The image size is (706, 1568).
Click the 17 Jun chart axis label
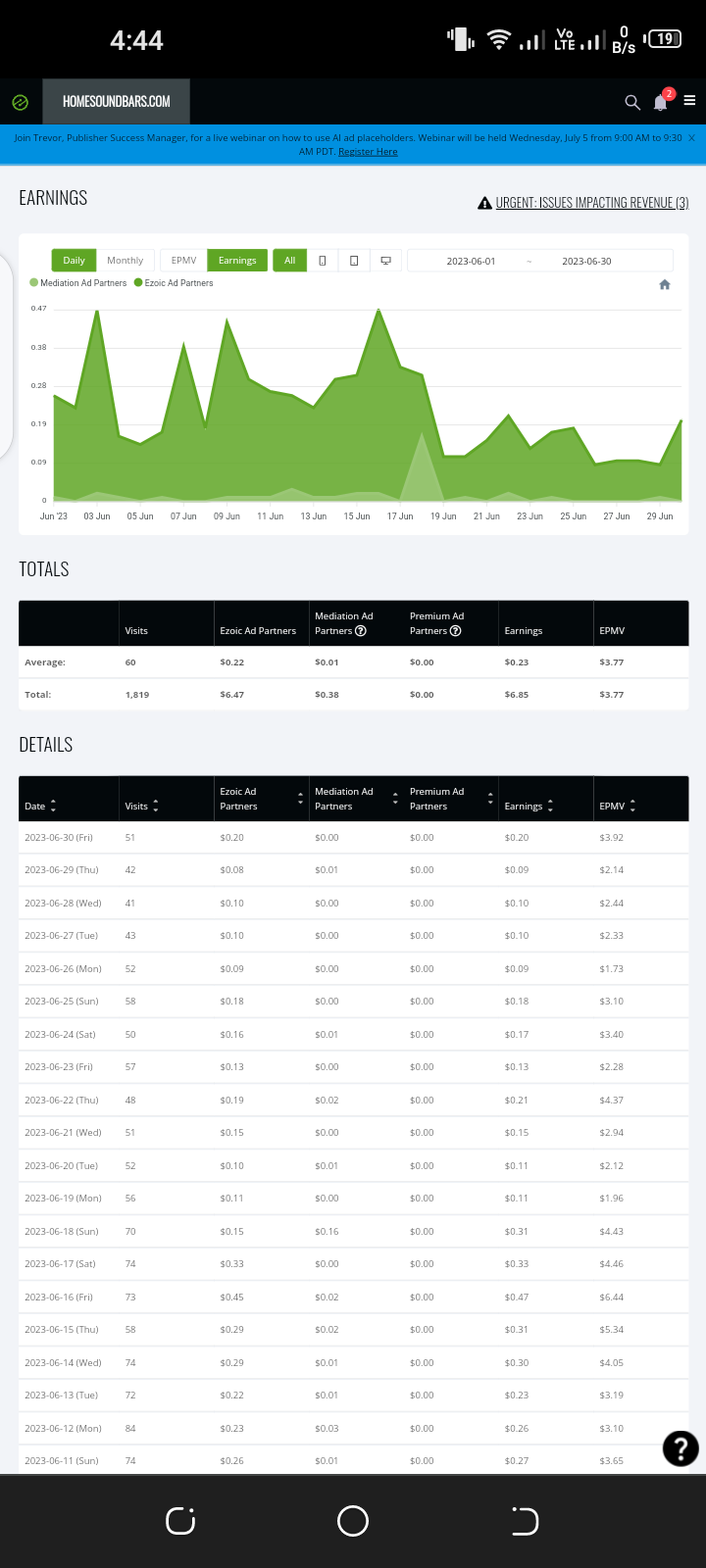[400, 516]
